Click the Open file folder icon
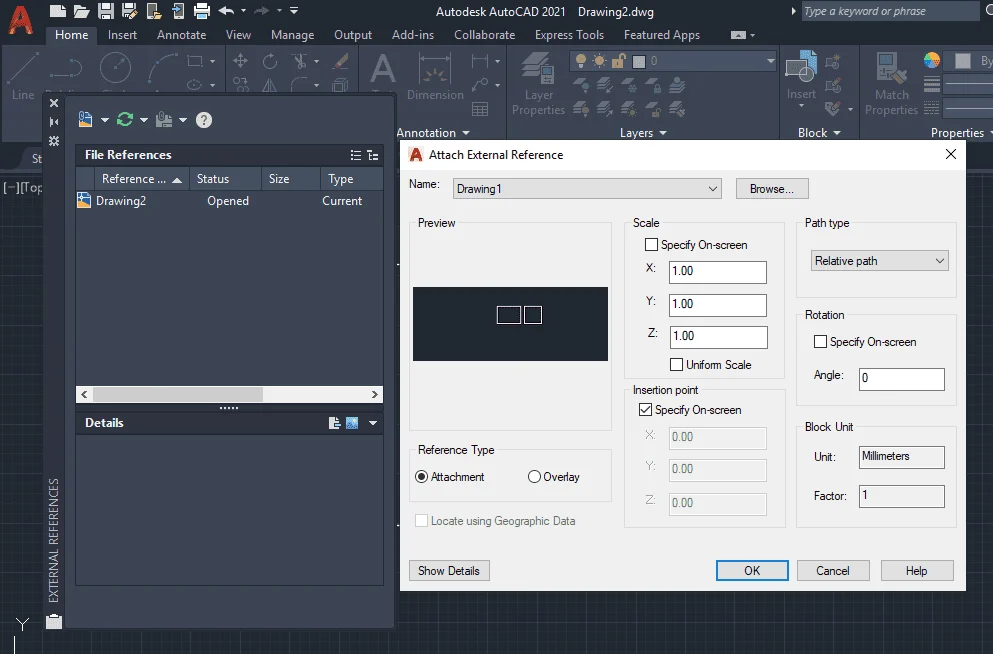This screenshot has height=654, width=993. click(x=81, y=11)
